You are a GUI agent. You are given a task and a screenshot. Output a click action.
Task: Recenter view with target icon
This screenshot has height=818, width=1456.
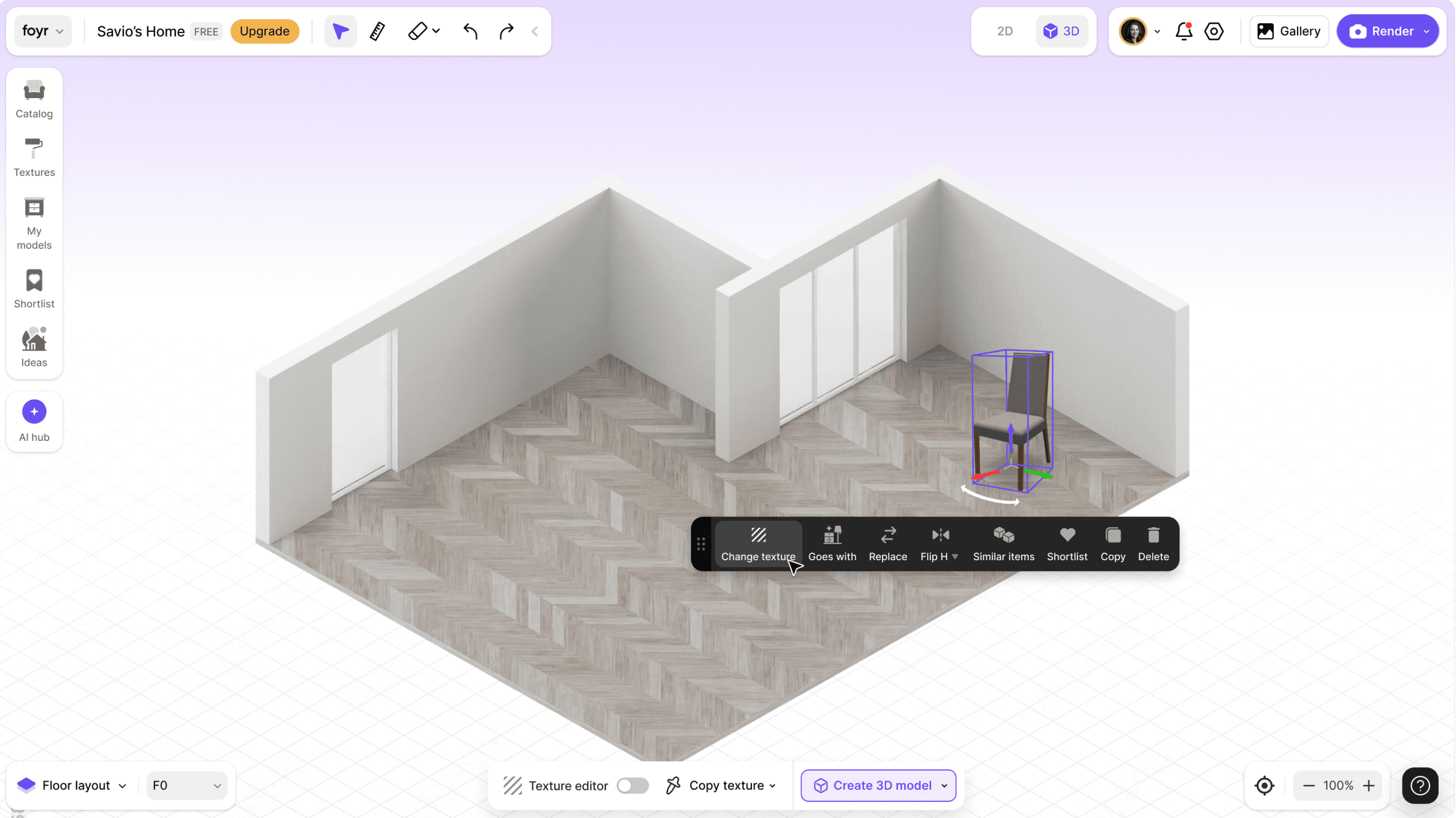point(1265,785)
